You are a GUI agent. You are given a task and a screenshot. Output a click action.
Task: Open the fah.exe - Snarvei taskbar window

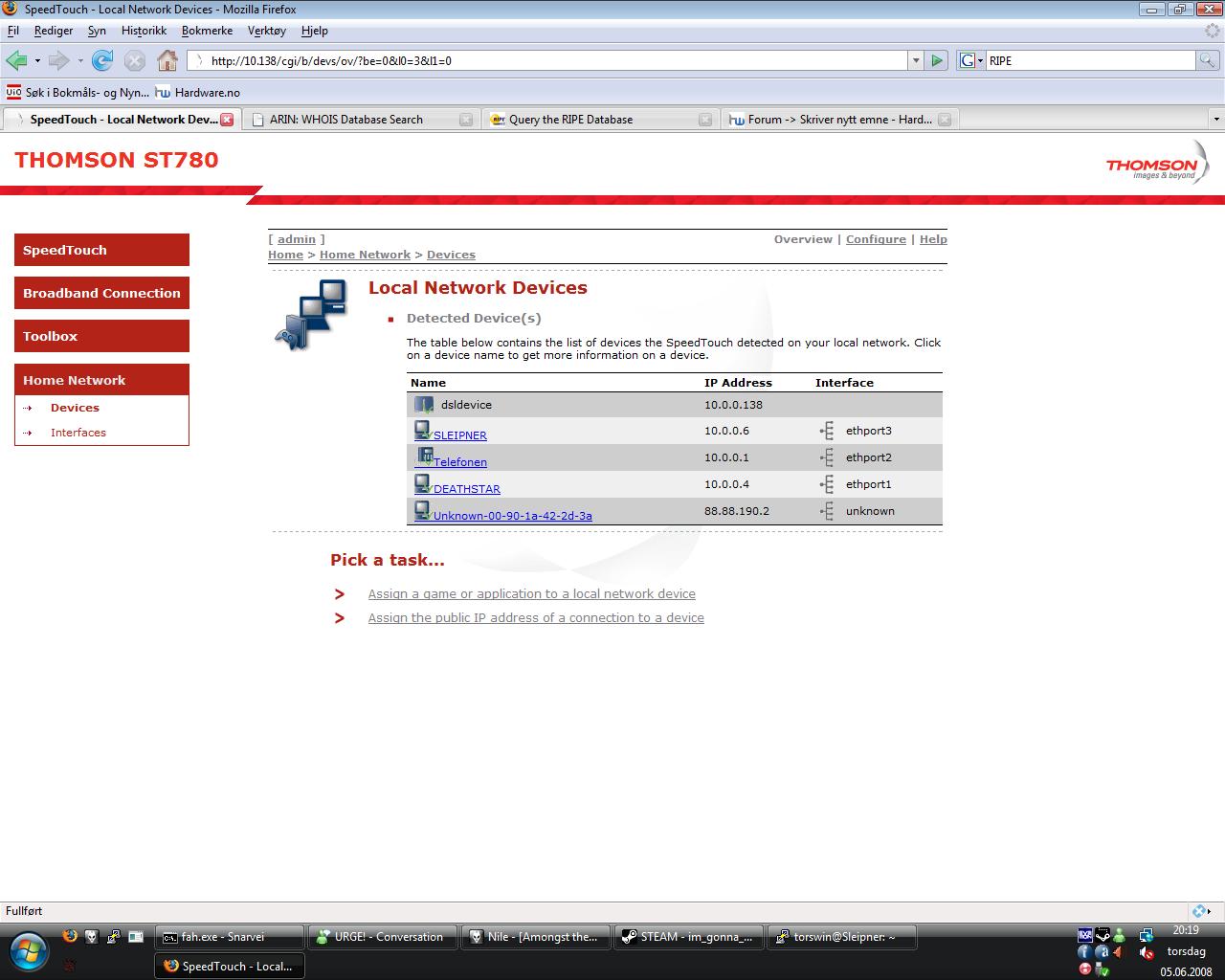(x=229, y=937)
